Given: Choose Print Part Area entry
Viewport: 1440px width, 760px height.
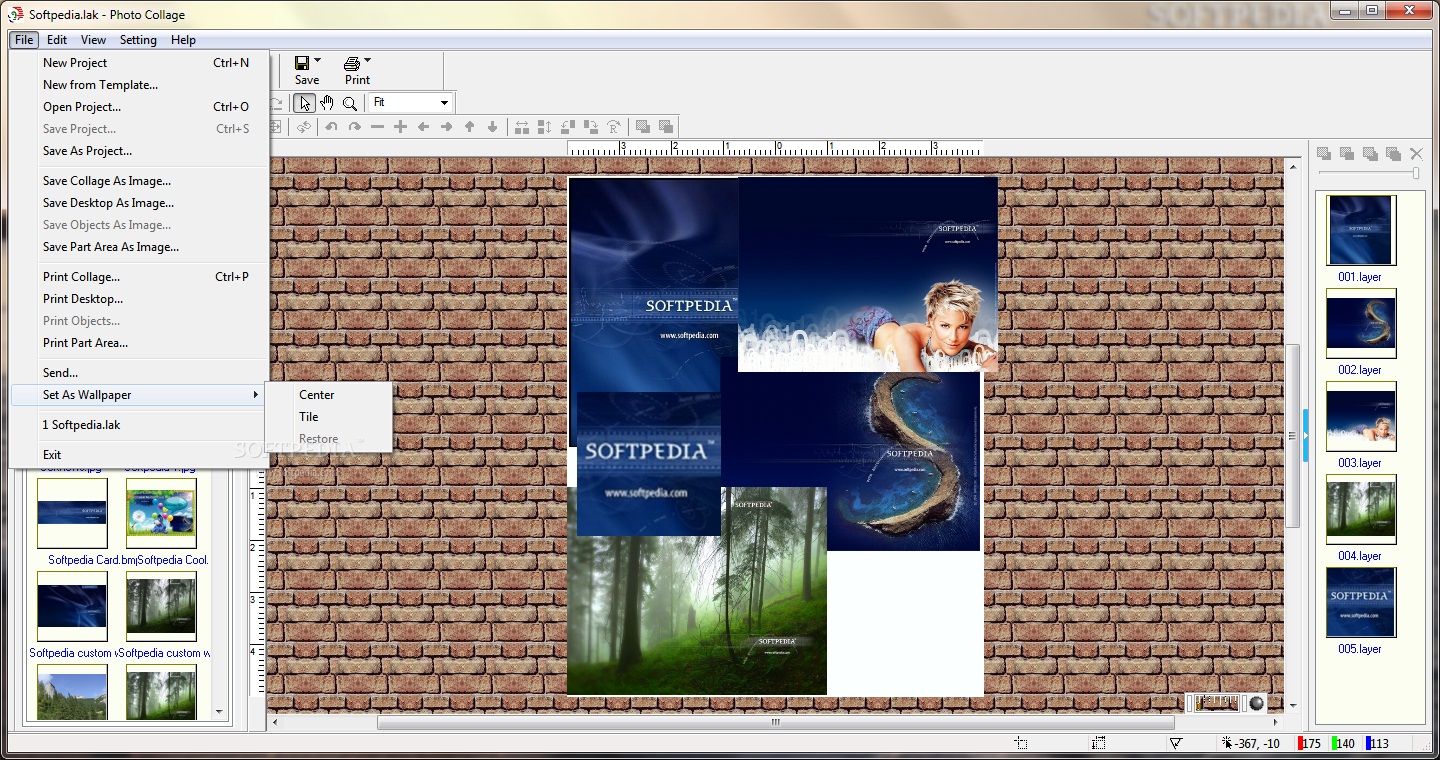Looking at the screenshot, I should coord(139,343).
